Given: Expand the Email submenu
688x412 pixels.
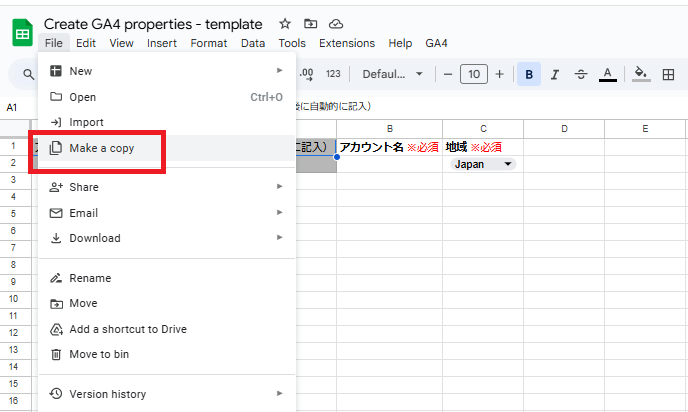Looking at the screenshot, I should click(167, 213).
